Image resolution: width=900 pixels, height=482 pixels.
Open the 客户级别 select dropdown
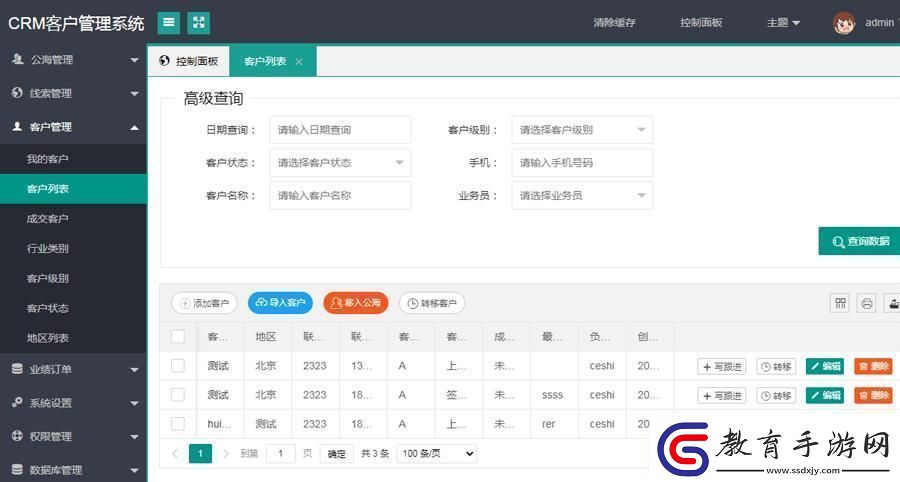click(x=582, y=130)
